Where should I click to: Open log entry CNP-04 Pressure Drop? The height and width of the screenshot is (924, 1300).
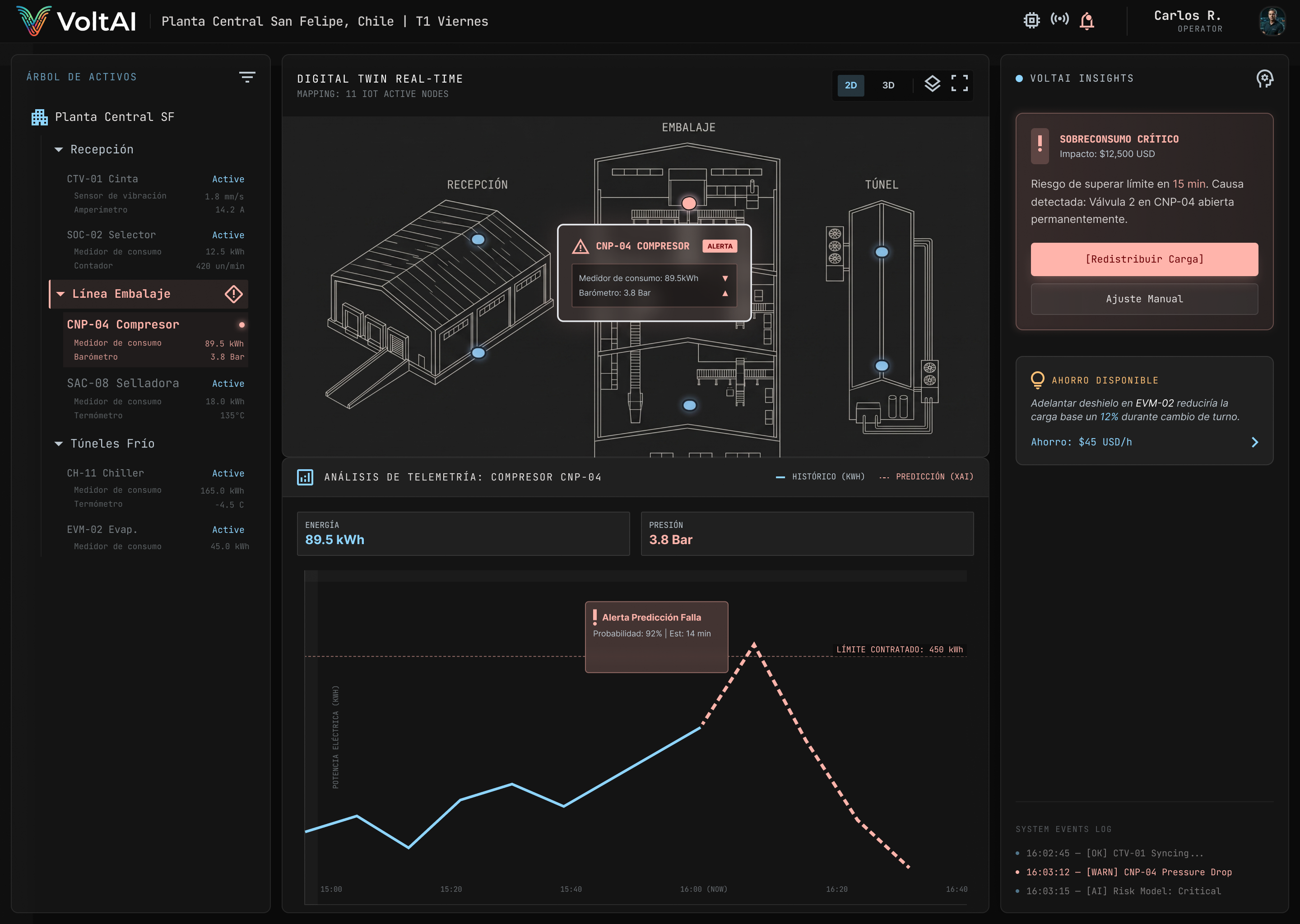coord(1124,872)
